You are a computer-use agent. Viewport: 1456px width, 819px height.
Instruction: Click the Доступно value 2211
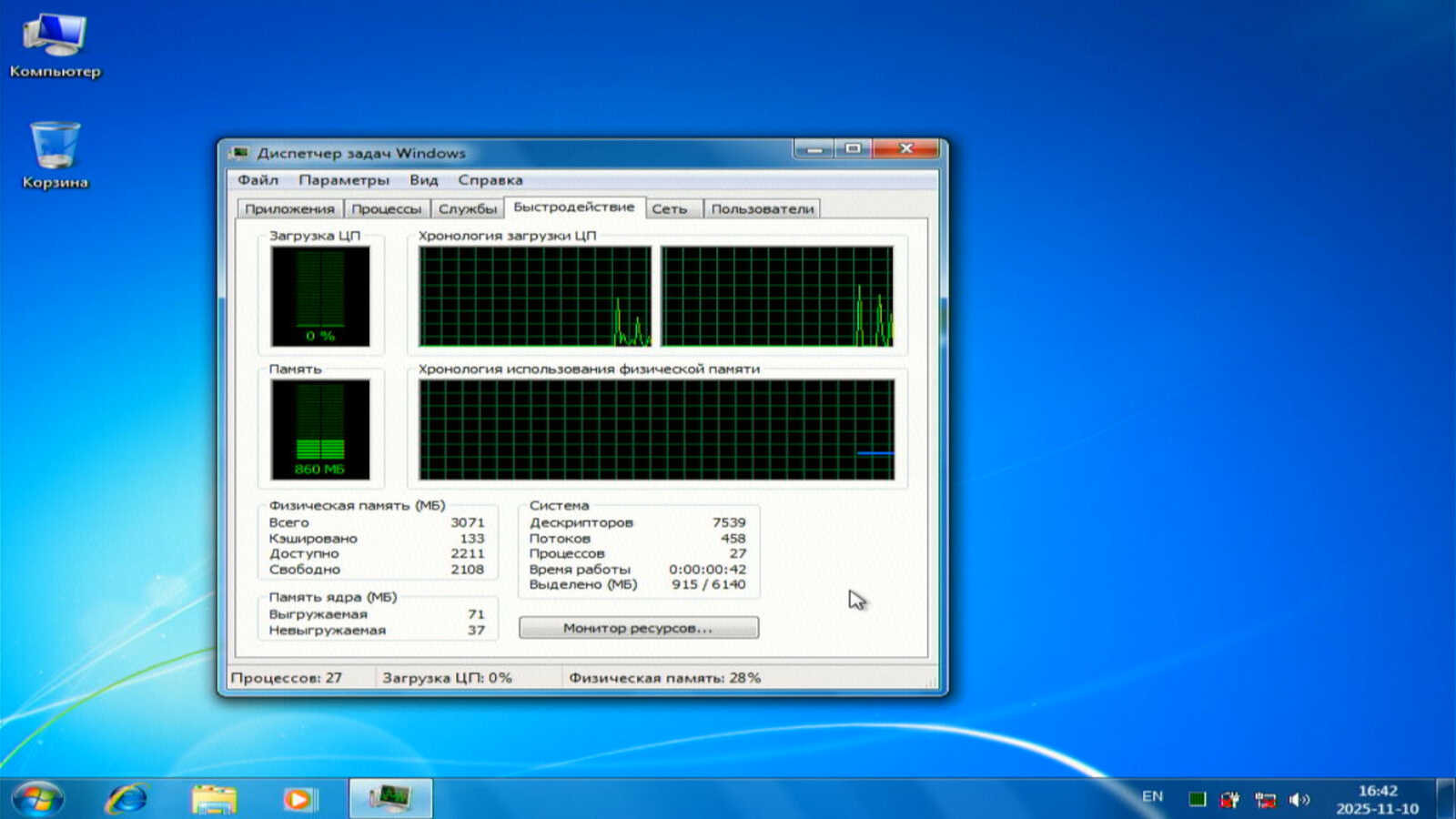468,553
